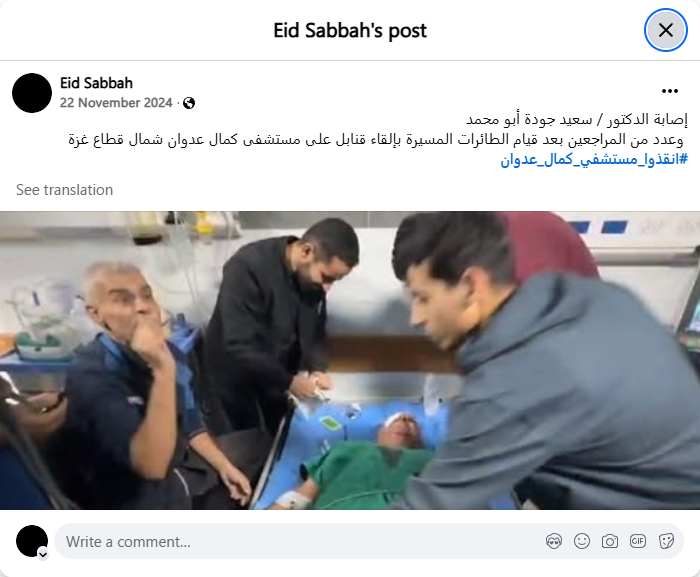Expand the commenting identity chevron on avatar
700x577 pixels.
pos(43,554)
